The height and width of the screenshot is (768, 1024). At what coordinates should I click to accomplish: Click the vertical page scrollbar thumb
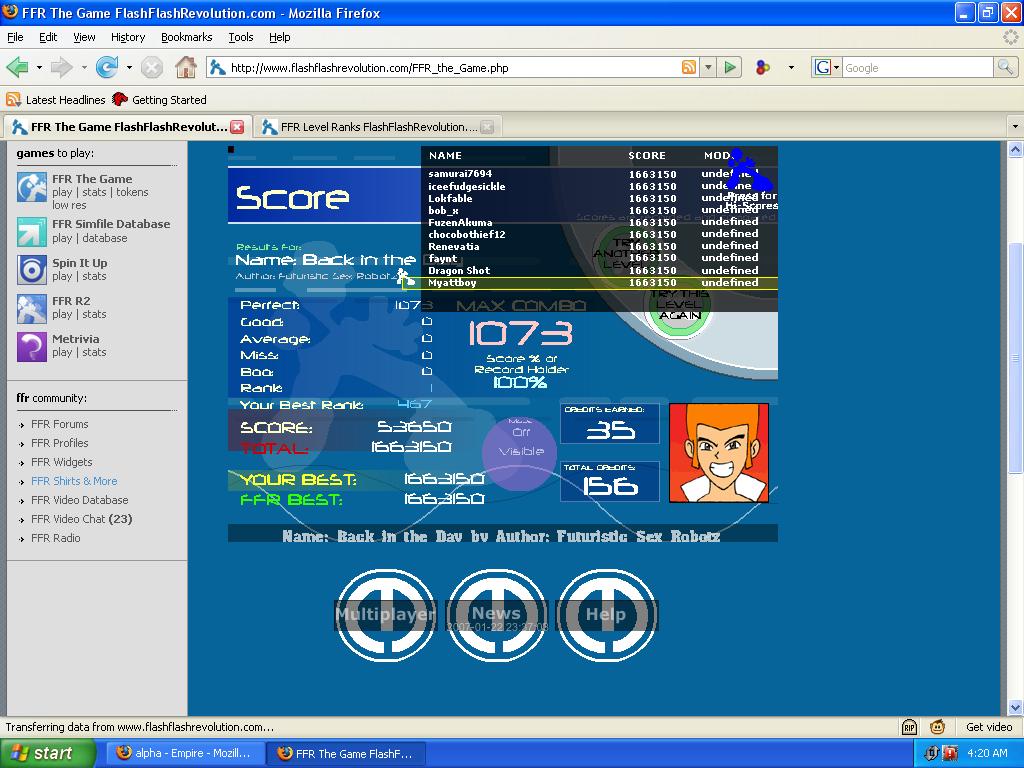[1015, 358]
